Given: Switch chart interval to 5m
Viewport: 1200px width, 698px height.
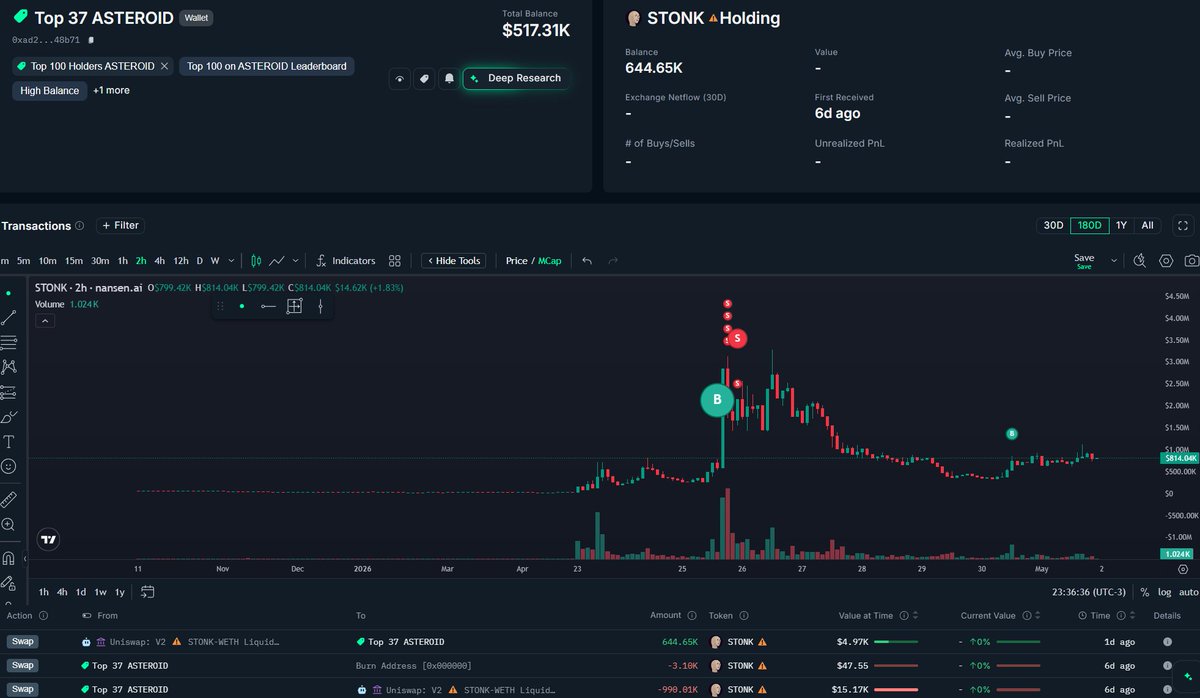Looking at the screenshot, I should [24, 261].
